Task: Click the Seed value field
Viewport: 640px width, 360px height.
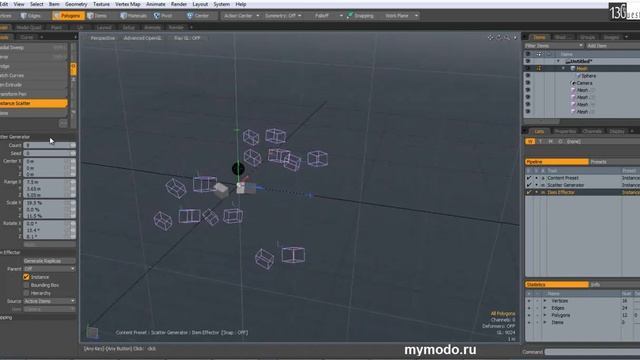Action: tap(49, 153)
